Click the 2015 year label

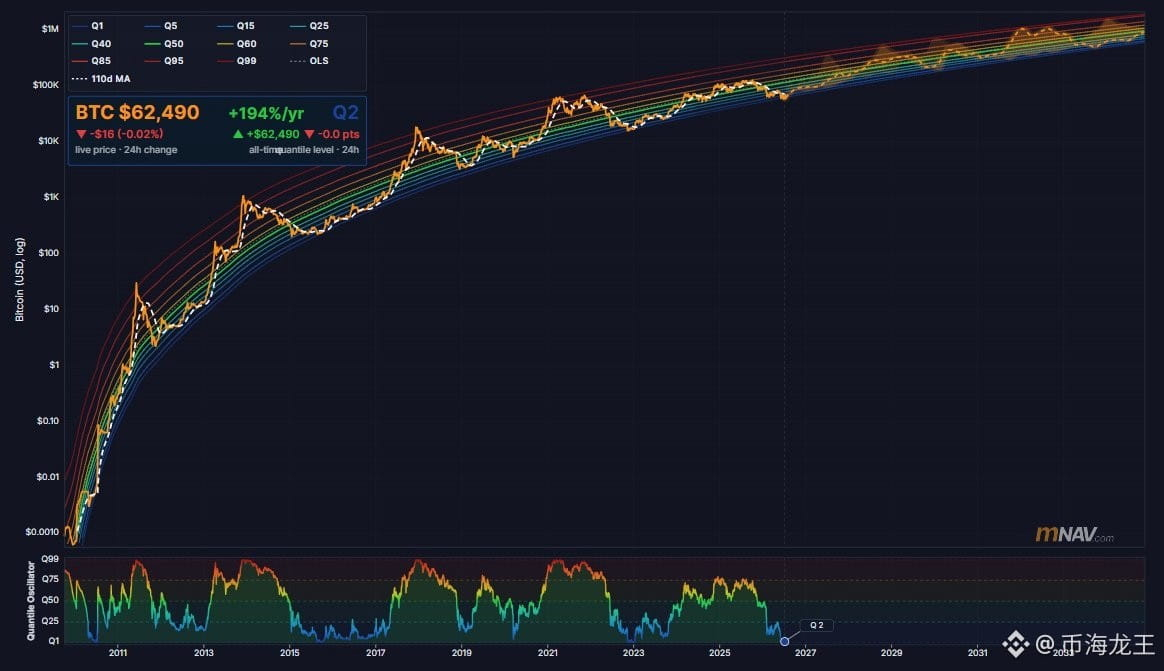coord(290,653)
